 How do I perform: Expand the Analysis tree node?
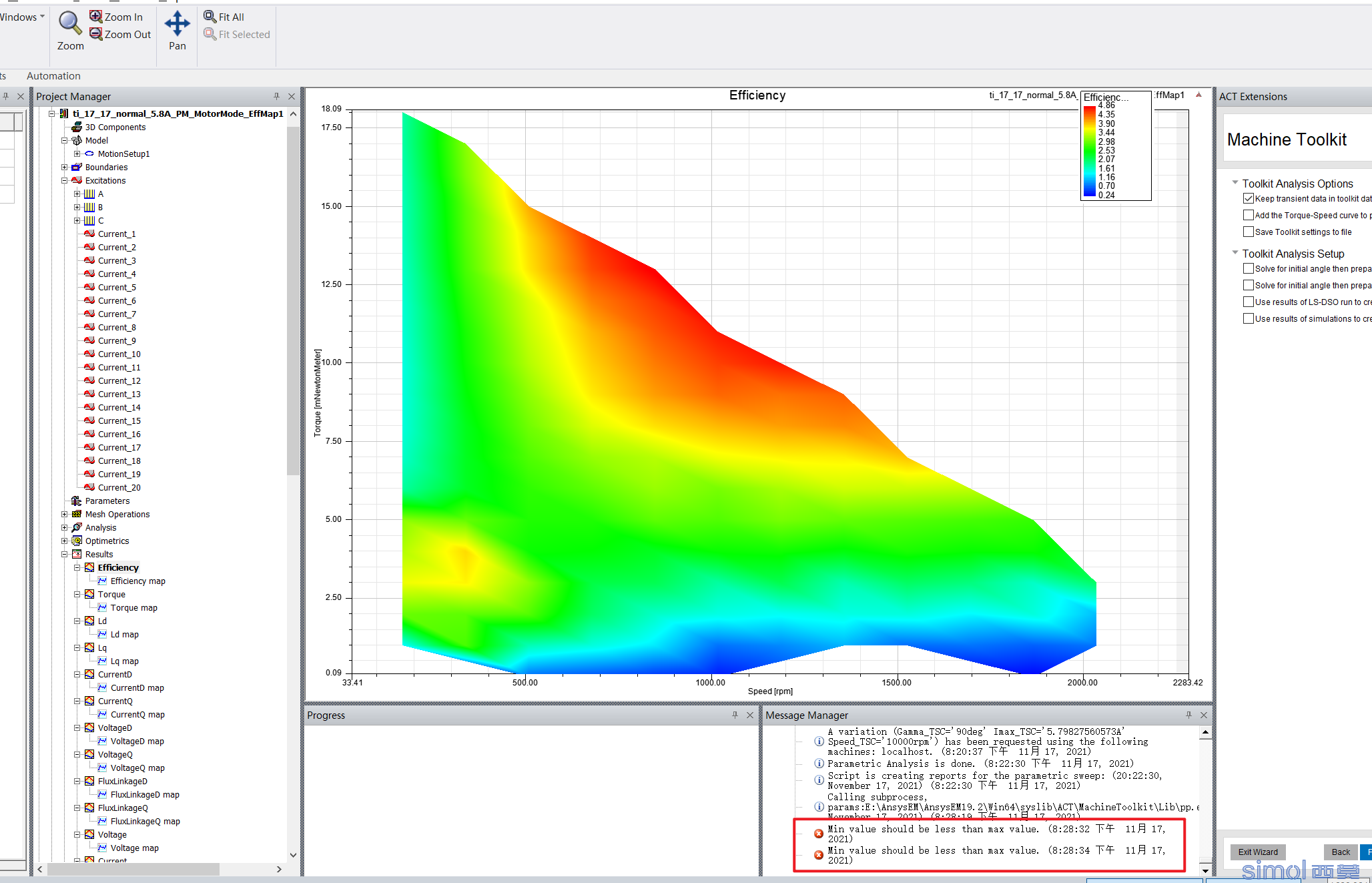coord(65,527)
